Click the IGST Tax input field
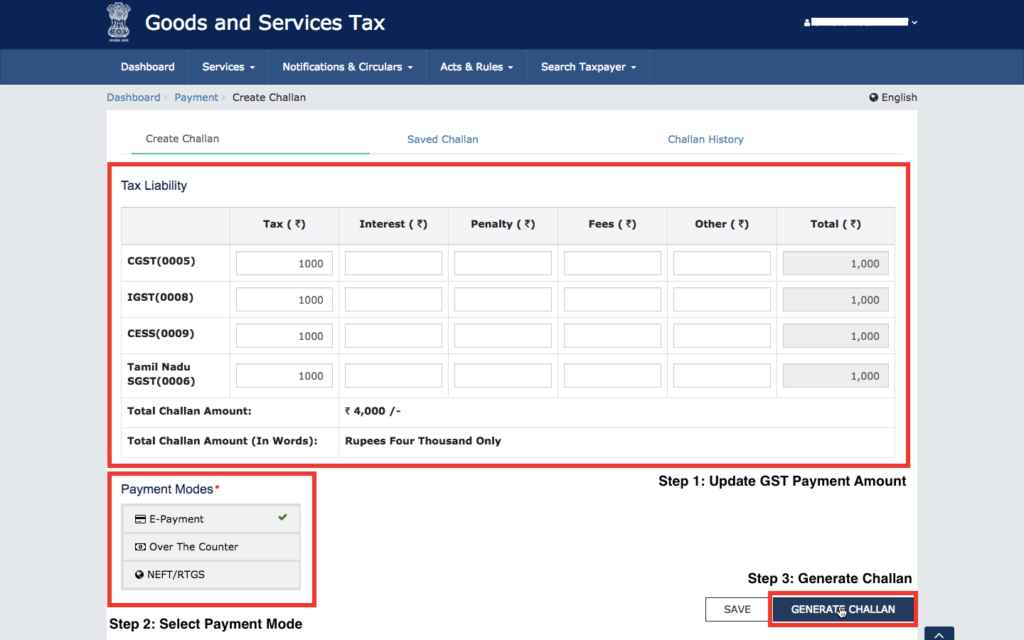 pos(284,300)
